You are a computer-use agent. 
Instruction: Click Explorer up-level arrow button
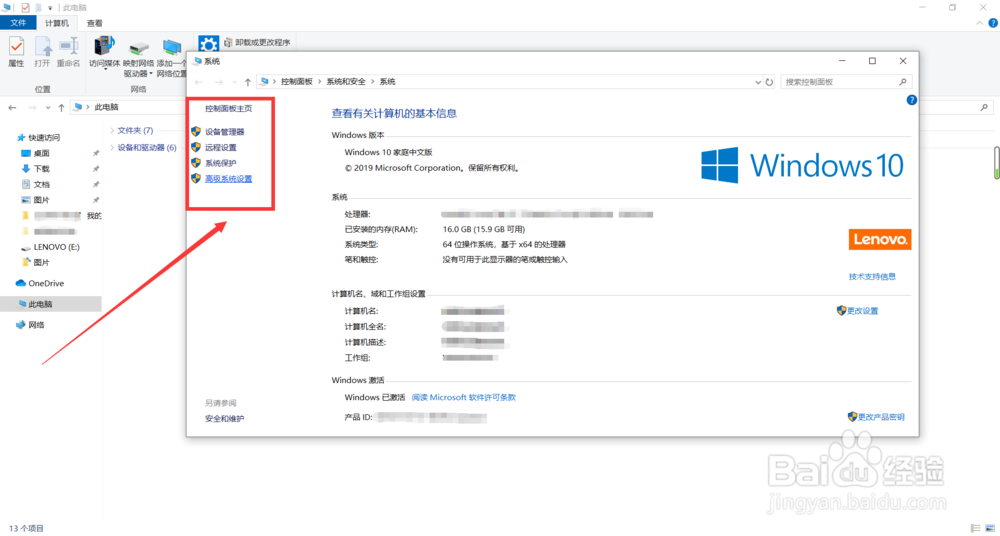(x=61, y=108)
